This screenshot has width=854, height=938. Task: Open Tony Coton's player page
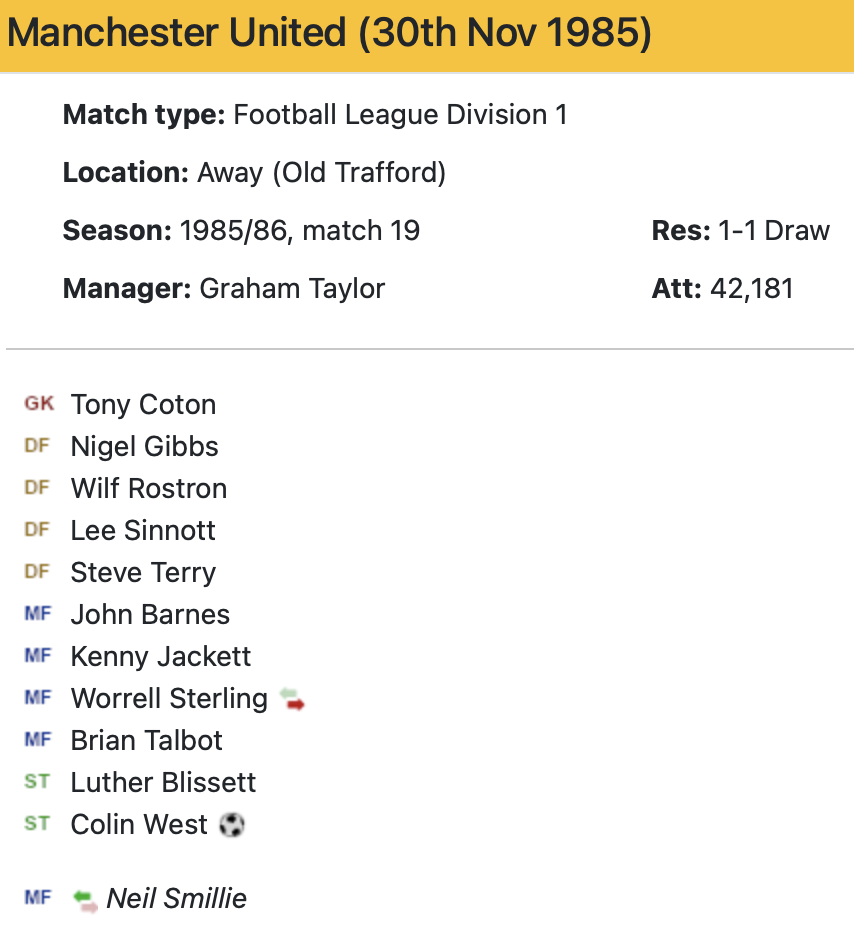pyautogui.click(x=143, y=405)
